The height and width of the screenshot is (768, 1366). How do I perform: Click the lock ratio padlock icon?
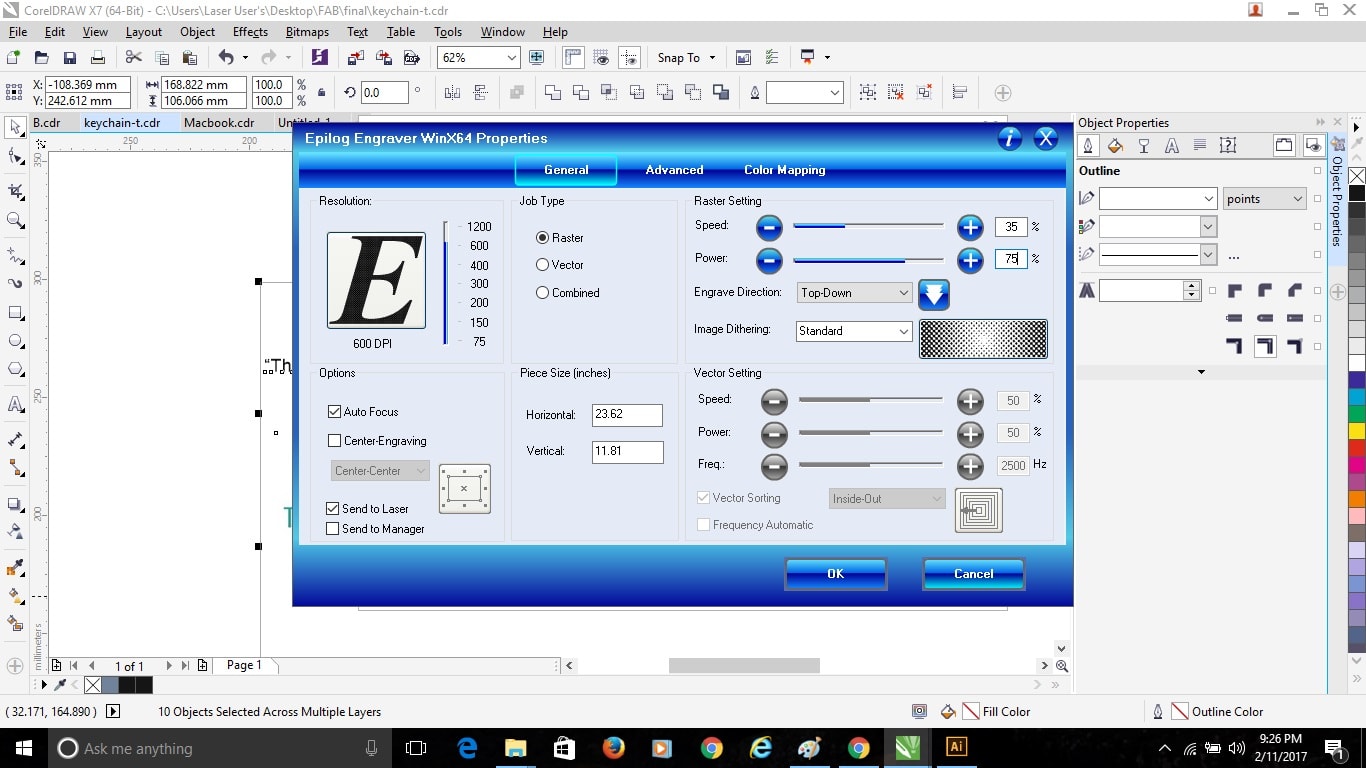click(321, 93)
